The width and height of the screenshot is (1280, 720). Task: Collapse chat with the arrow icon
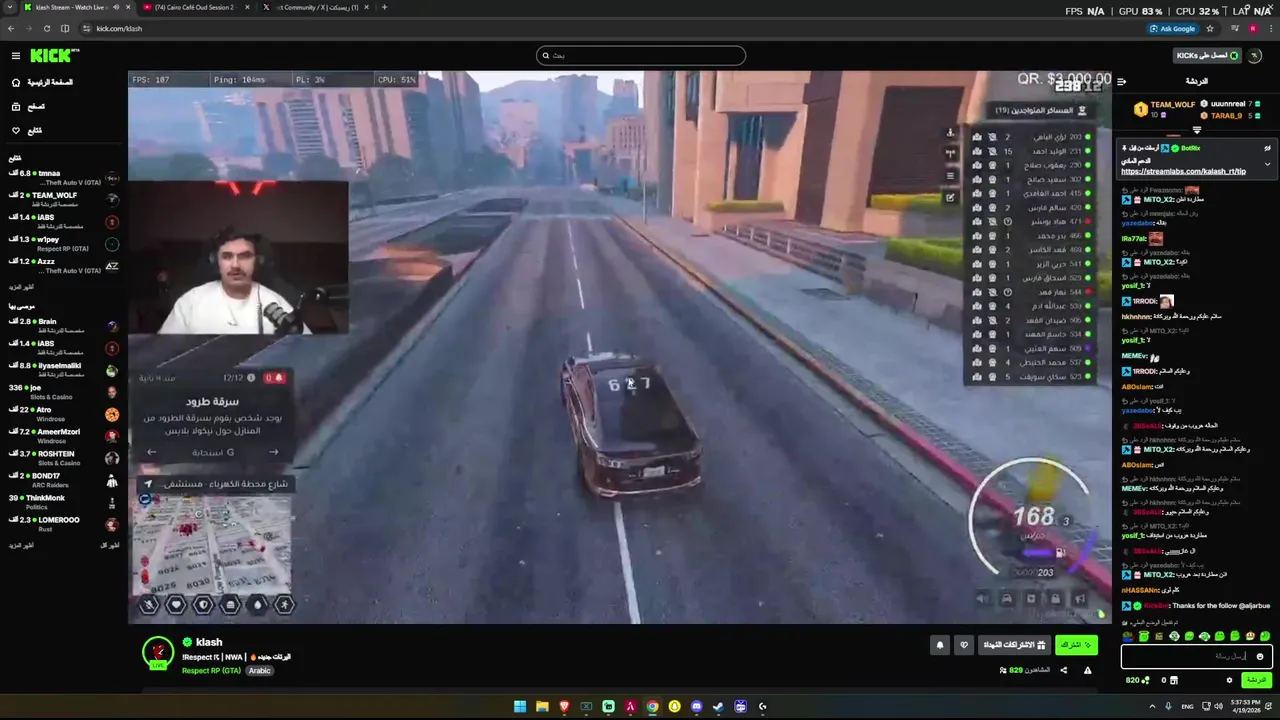1122,81
